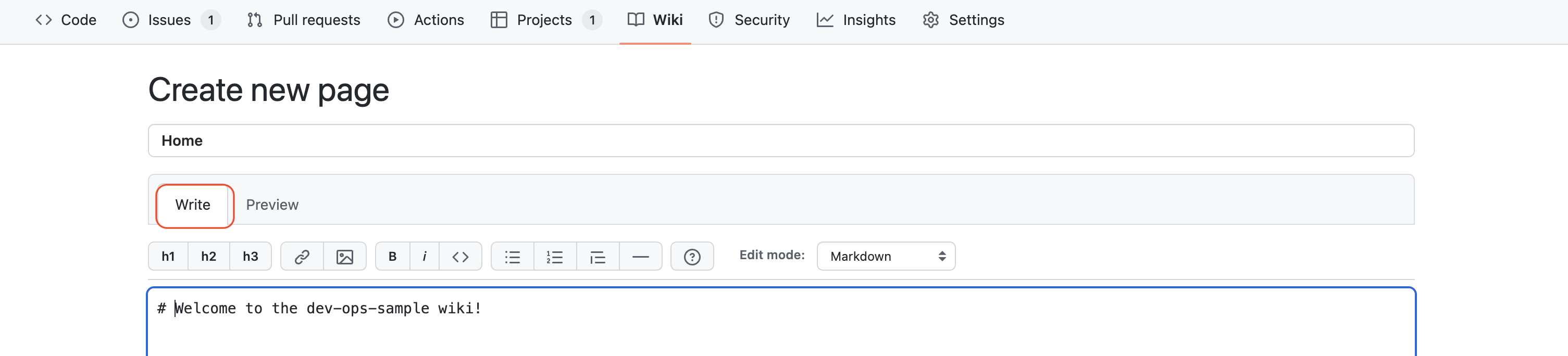Insert a numbered ordered list

pyautogui.click(x=554, y=256)
